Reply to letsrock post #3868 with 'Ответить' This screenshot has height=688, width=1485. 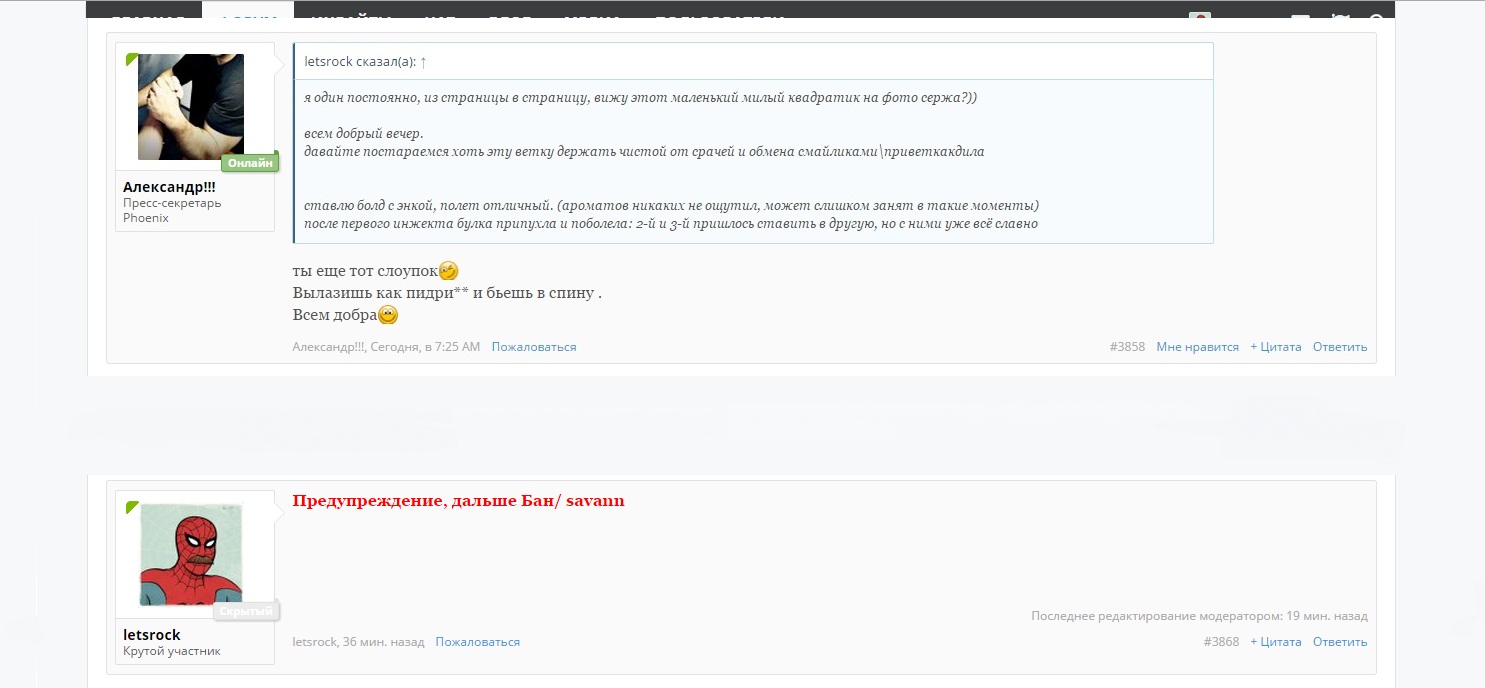click(1340, 642)
